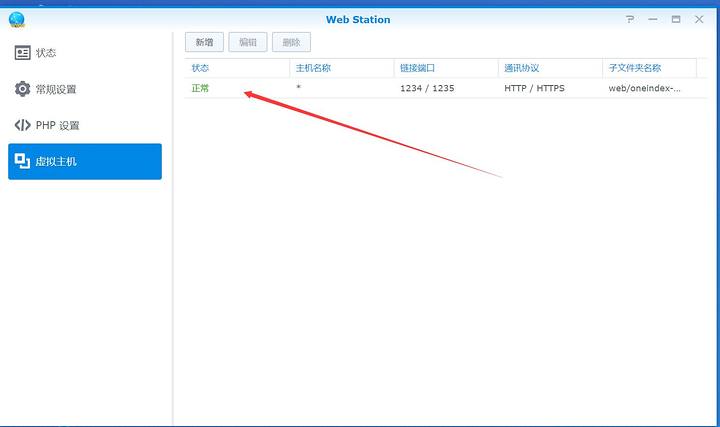Close the Web Station window

pyautogui.click(x=699, y=19)
